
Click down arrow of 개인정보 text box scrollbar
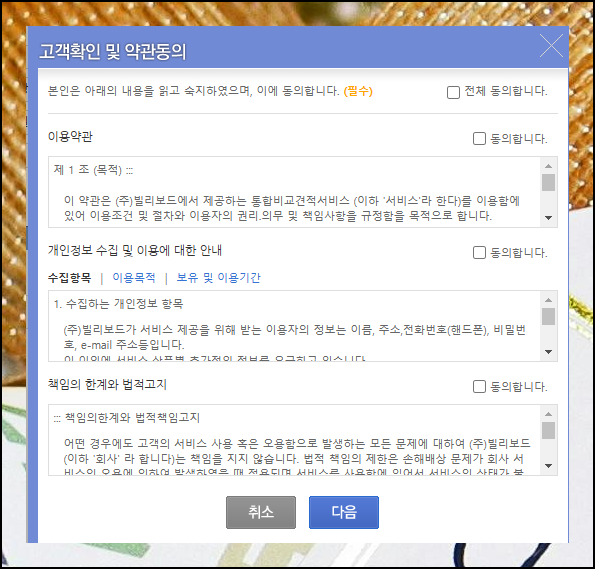(548, 352)
